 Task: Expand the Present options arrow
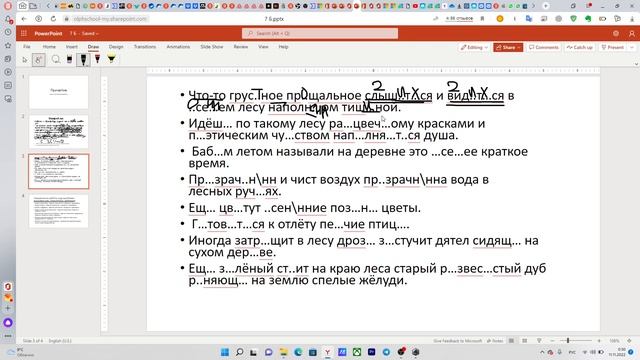click(x=632, y=47)
